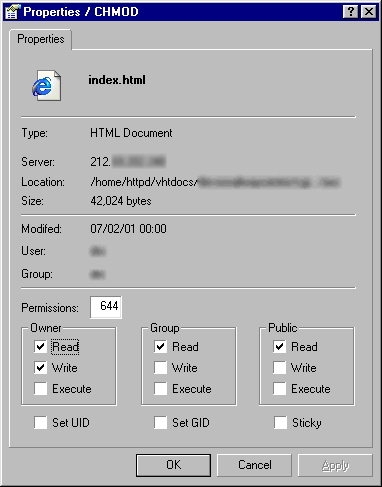Enable Public Execute permission
The image size is (382, 487).
click(279, 389)
